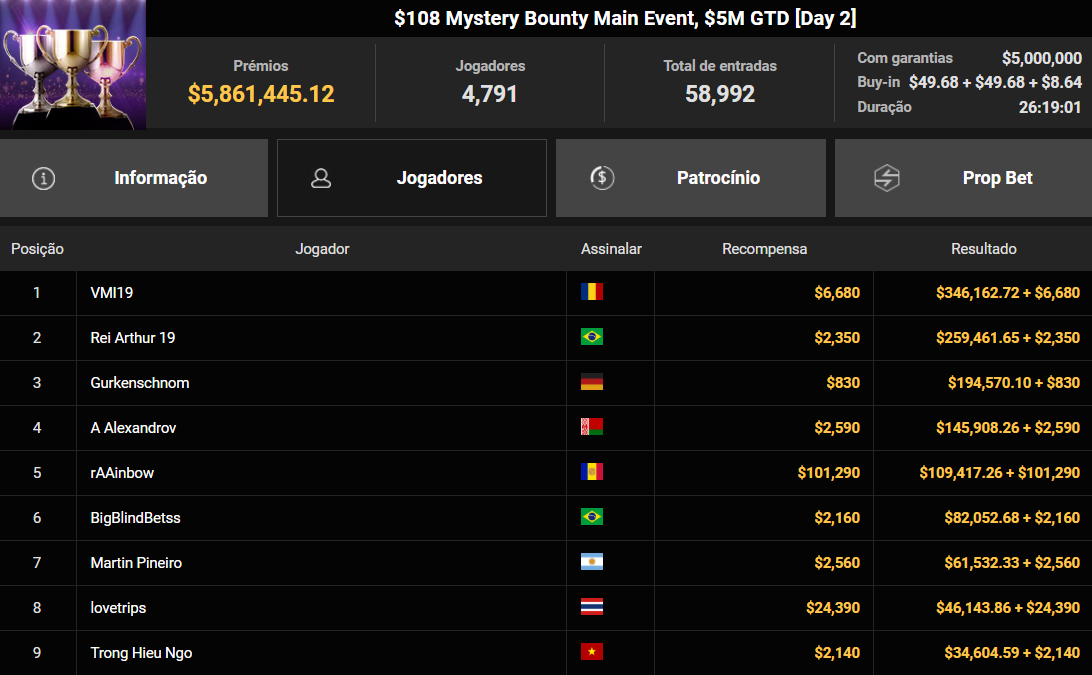Click result $61,532.33 + $2,560

coord(1012,563)
